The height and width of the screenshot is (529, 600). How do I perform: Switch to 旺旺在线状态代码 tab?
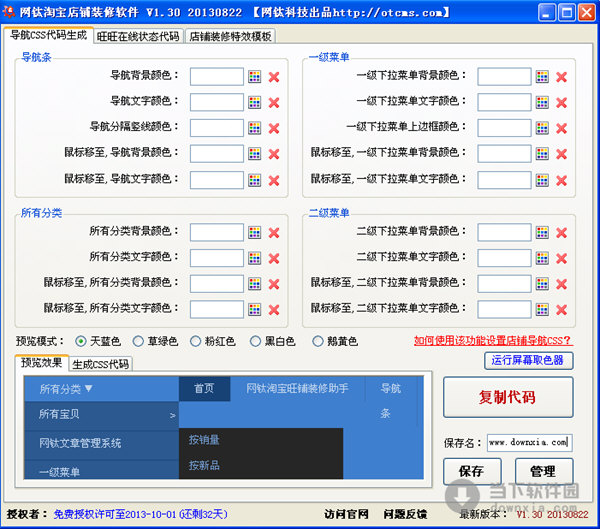[x=138, y=36]
